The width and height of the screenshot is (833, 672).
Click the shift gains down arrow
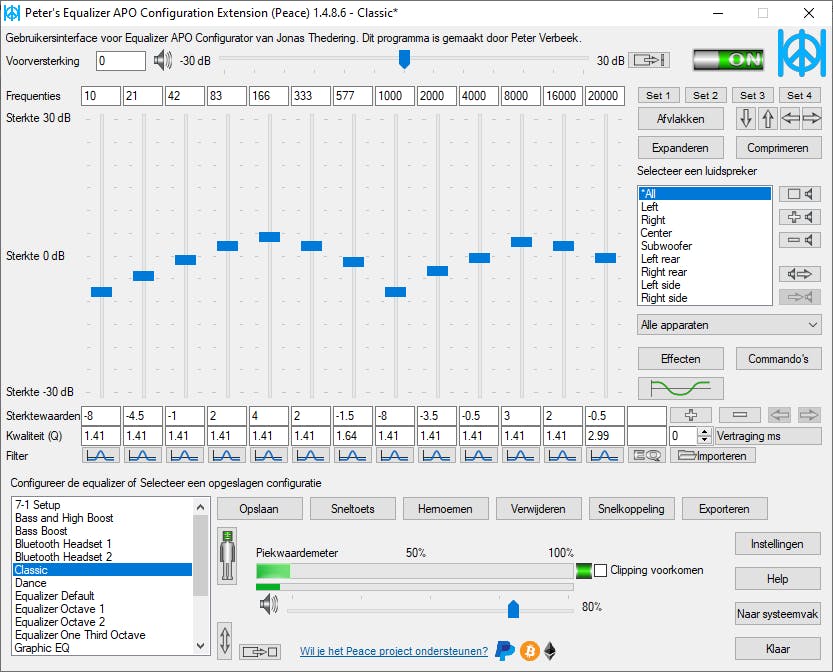(746, 118)
